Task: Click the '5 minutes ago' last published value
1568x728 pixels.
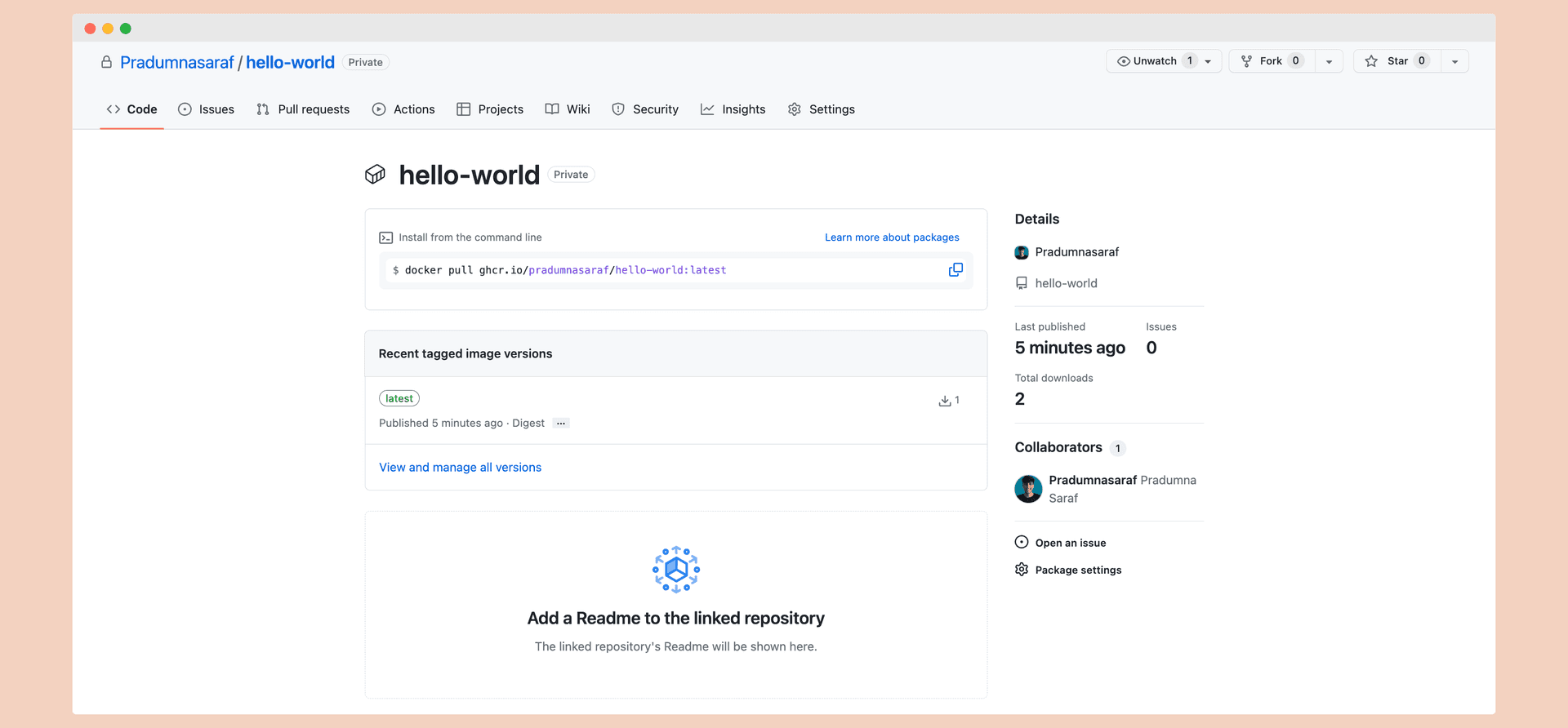Action: pyautogui.click(x=1070, y=348)
